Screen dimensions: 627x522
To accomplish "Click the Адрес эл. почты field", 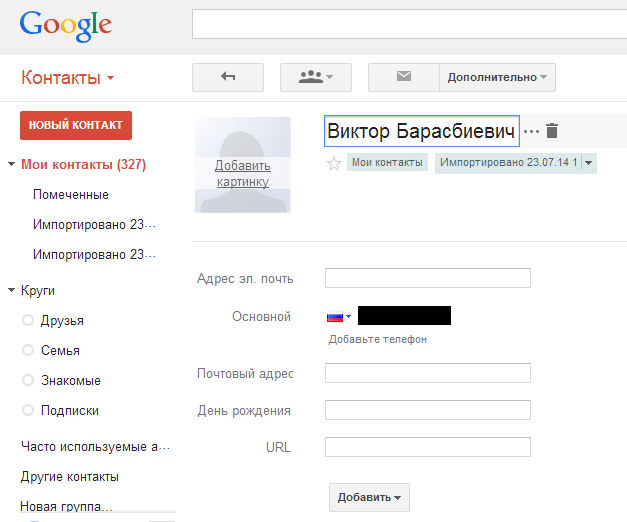I will (428, 278).
